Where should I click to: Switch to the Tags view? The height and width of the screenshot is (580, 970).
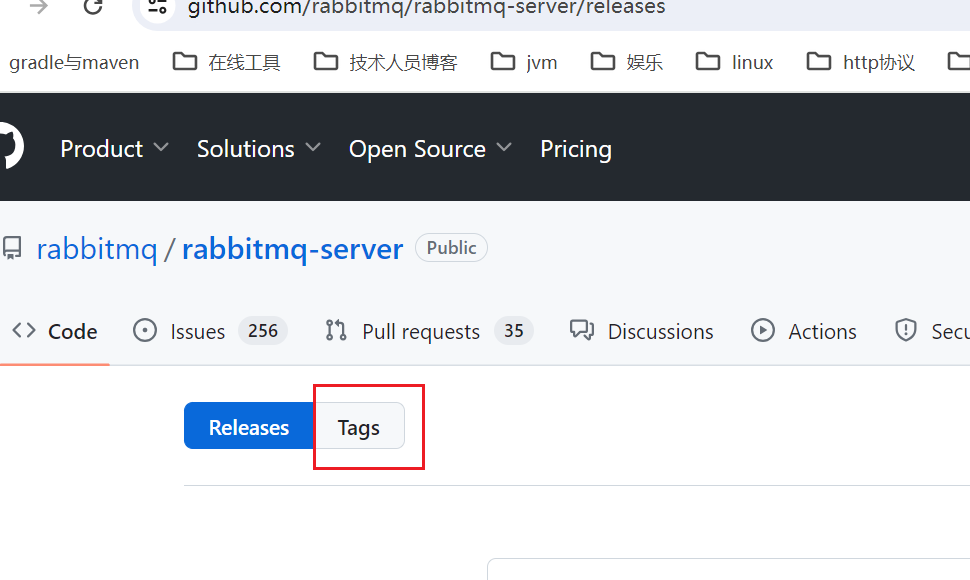[359, 426]
